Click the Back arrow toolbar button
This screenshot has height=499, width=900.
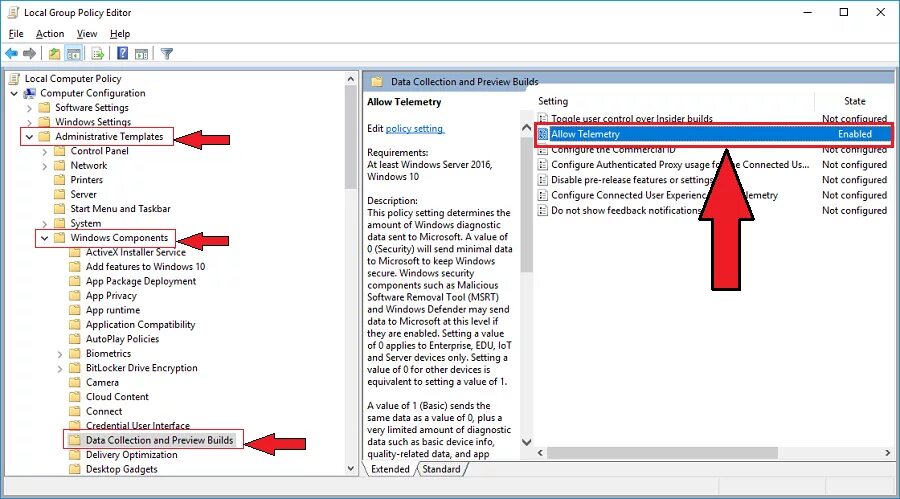tap(11, 54)
